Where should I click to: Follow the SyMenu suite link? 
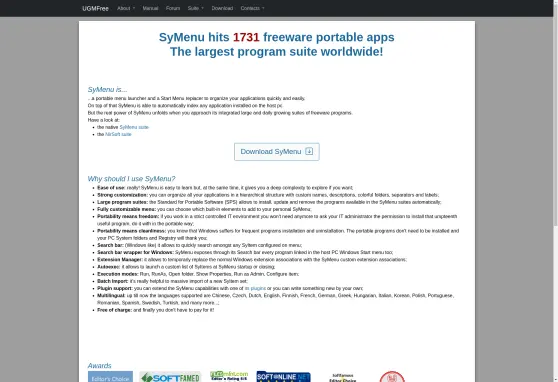coord(134,127)
